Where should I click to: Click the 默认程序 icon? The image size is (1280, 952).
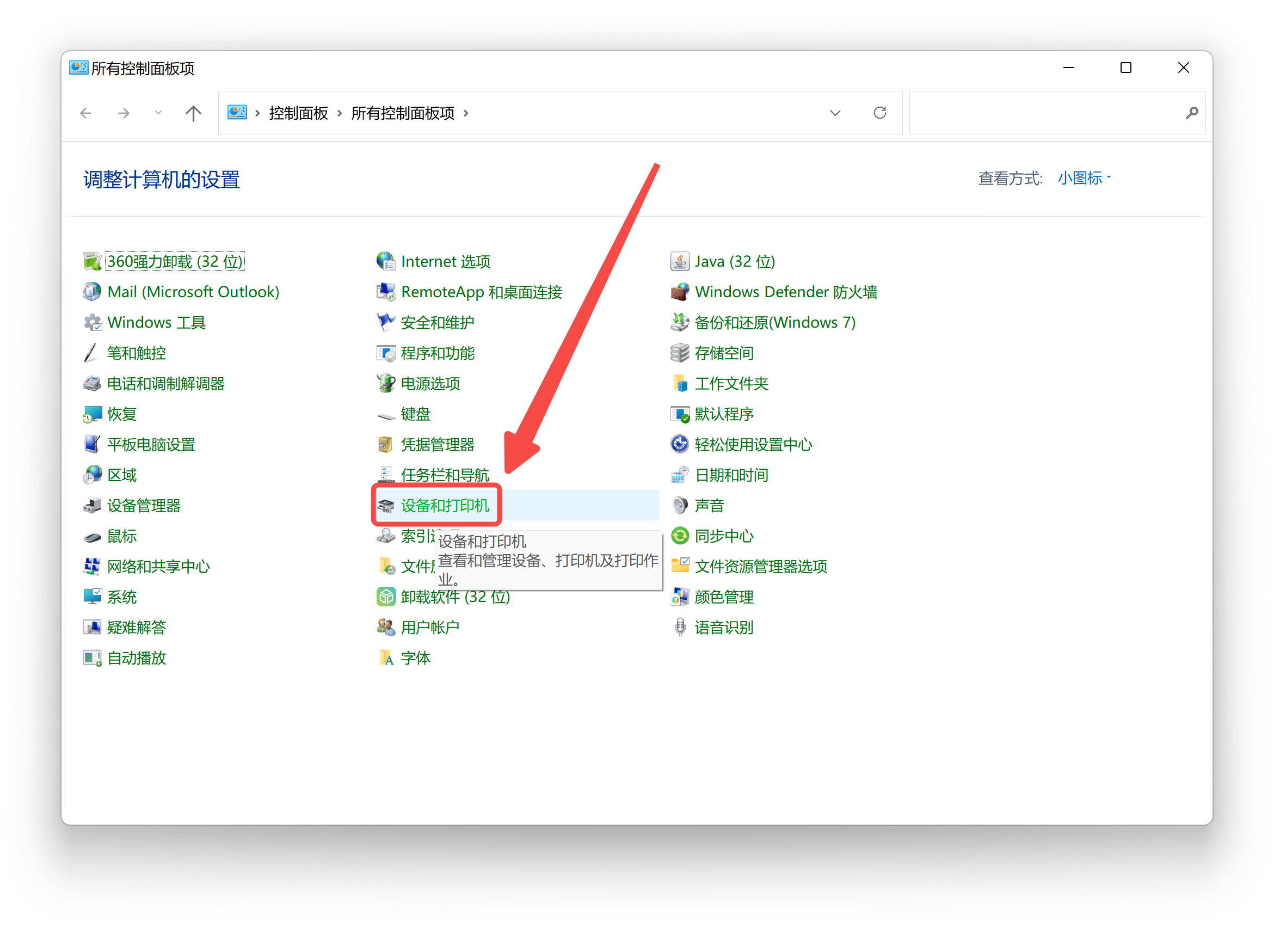(x=680, y=414)
